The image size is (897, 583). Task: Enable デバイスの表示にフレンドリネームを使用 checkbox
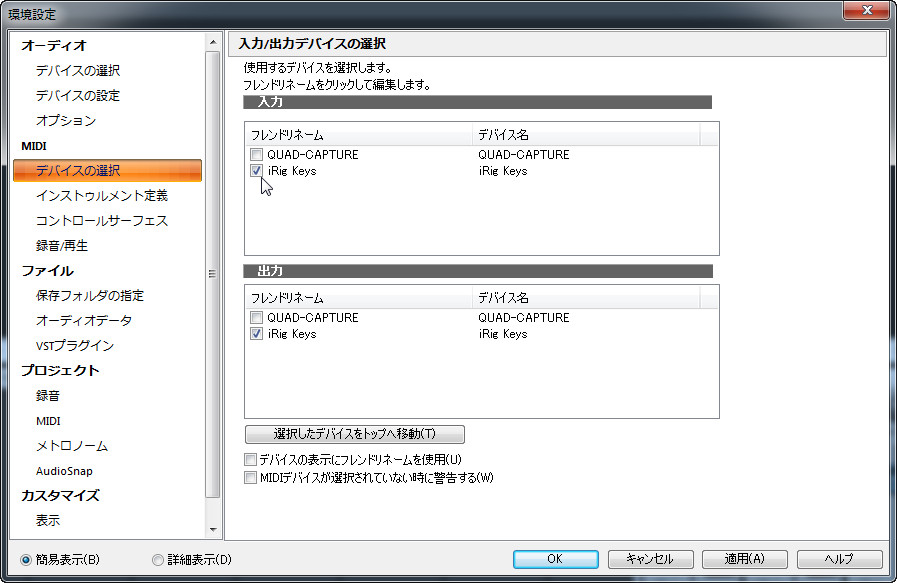251,459
